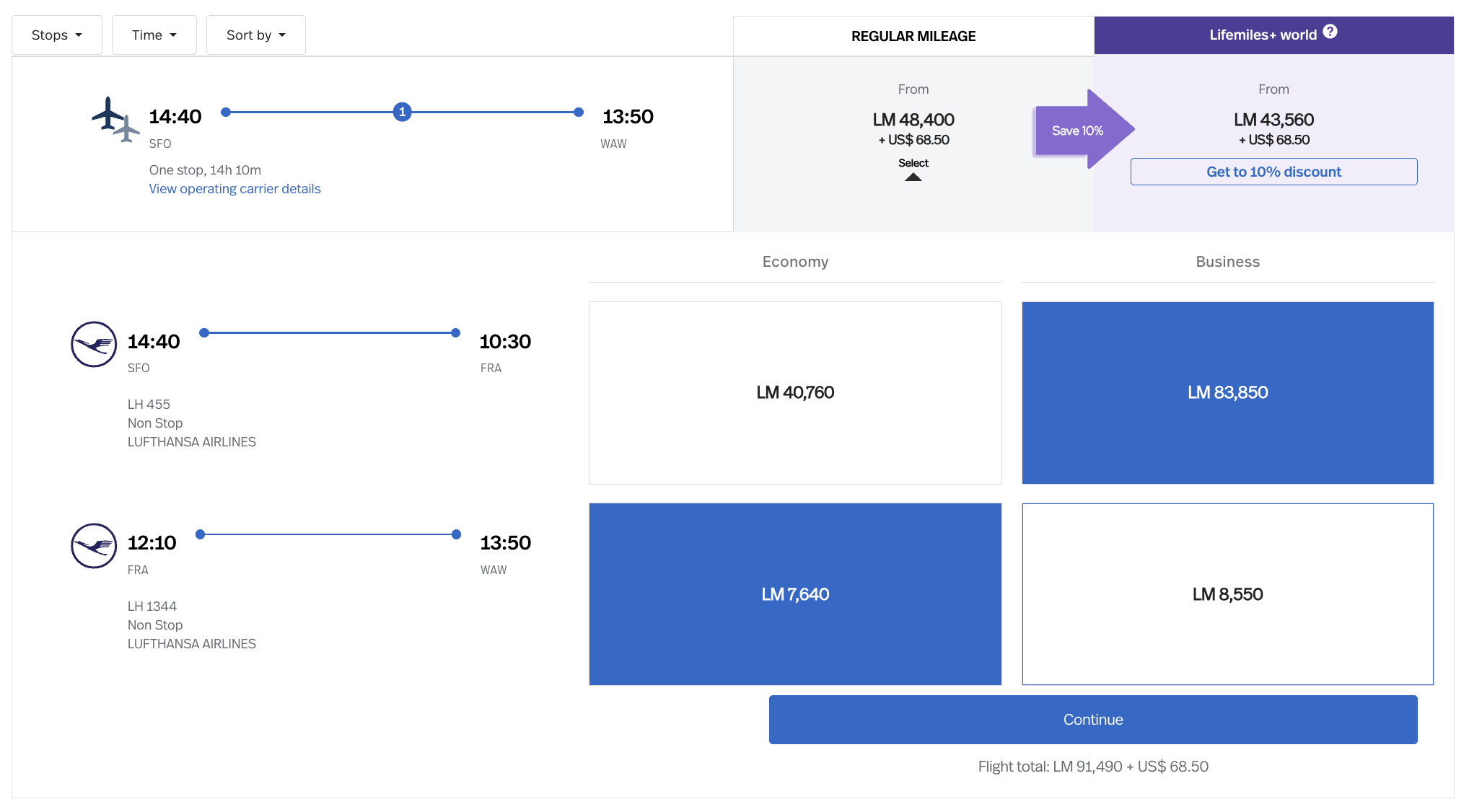Click the Lufthansa logo for flight LH 1344

(x=94, y=546)
